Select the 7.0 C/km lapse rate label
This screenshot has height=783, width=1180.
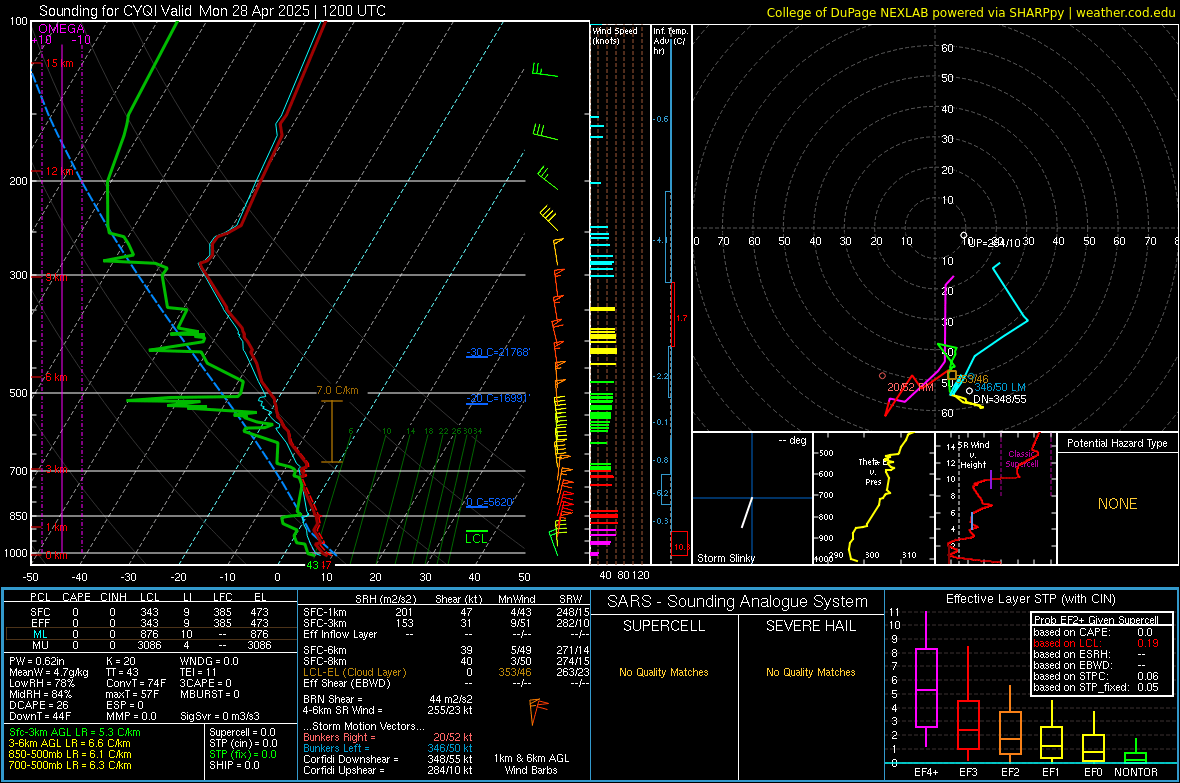click(337, 391)
